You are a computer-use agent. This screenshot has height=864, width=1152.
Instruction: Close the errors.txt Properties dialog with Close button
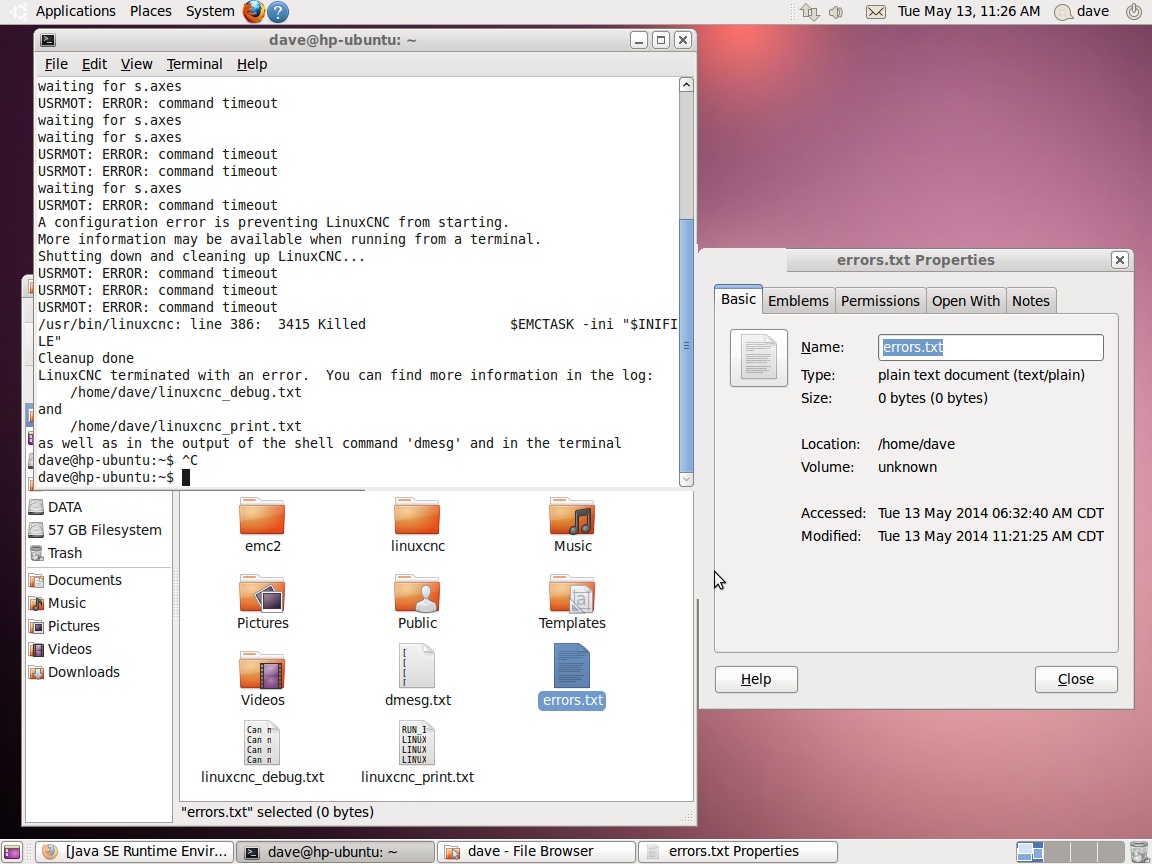[1076, 680]
